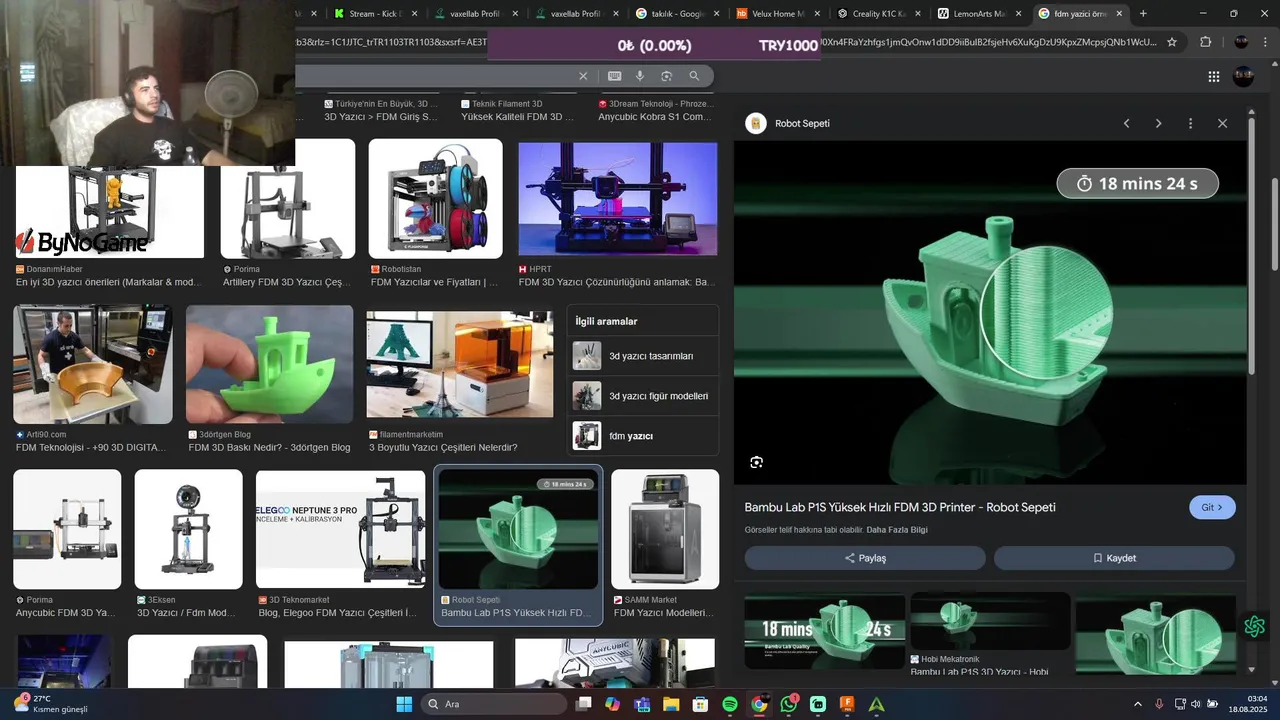
Task: Open the HPRT FDM 3D Yazıcı thumbnail
Action: [618, 199]
